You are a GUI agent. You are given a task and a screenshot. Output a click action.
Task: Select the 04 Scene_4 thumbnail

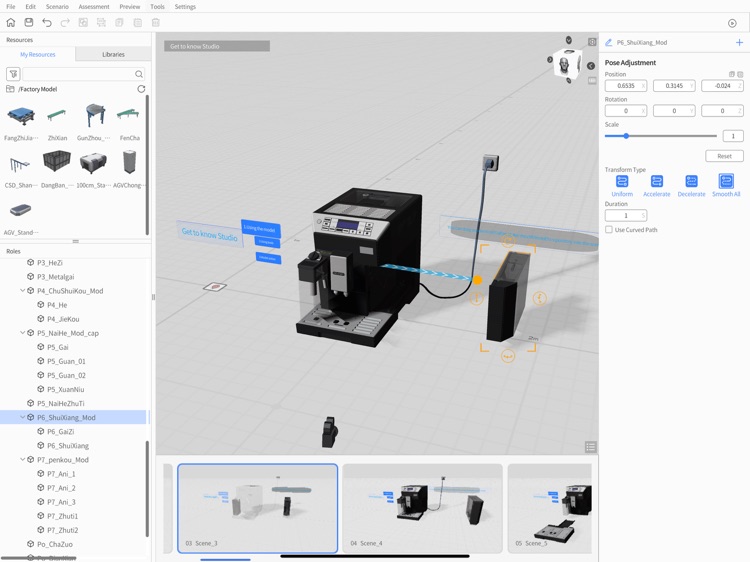click(422, 507)
